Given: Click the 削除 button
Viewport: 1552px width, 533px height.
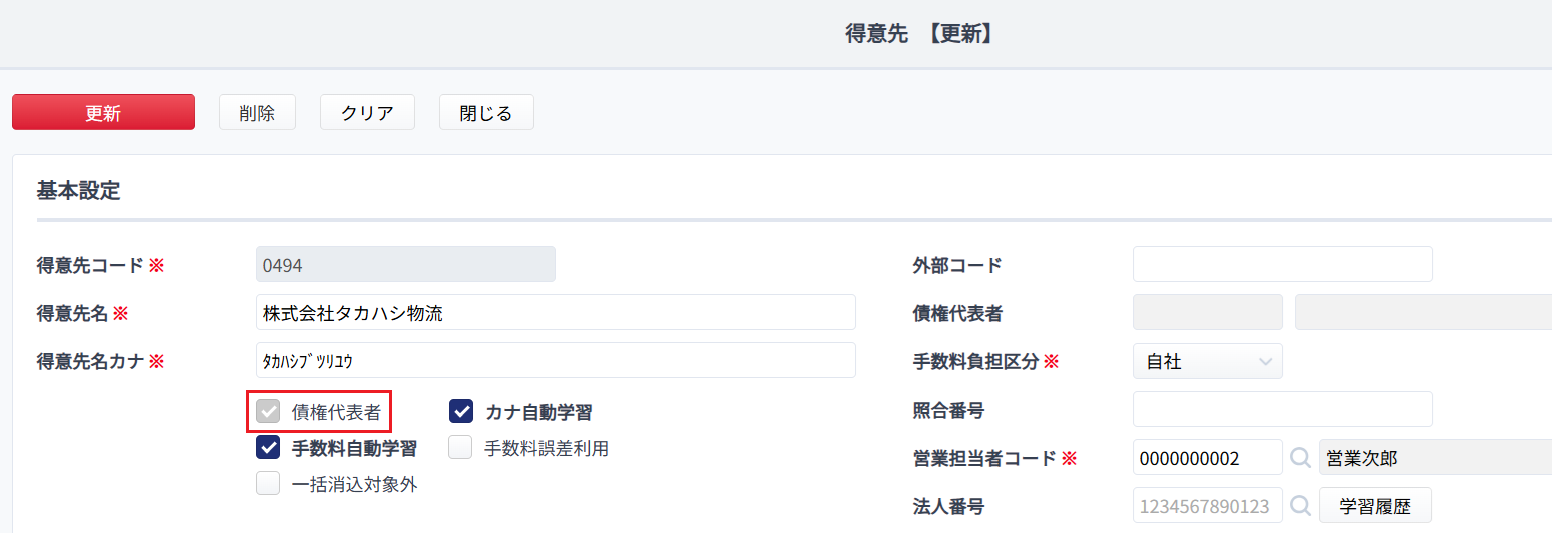Looking at the screenshot, I should click(258, 113).
